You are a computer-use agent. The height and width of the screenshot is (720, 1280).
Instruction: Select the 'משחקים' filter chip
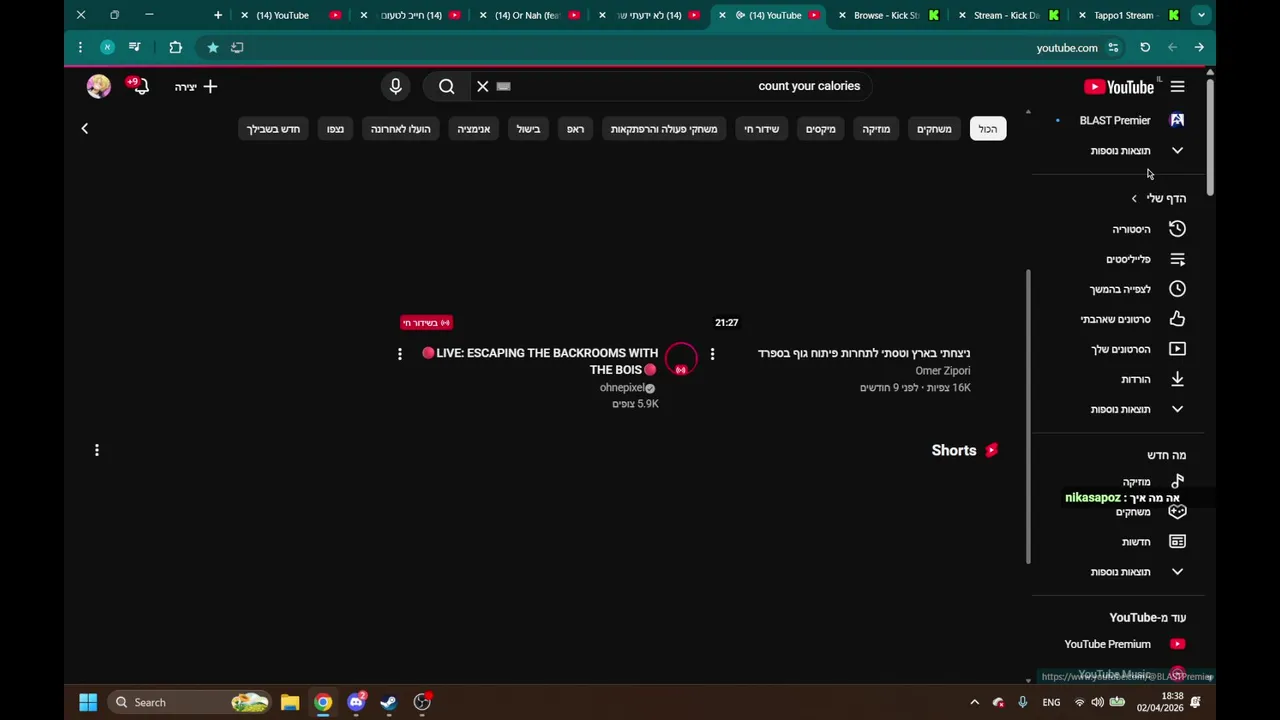[x=934, y=129]
